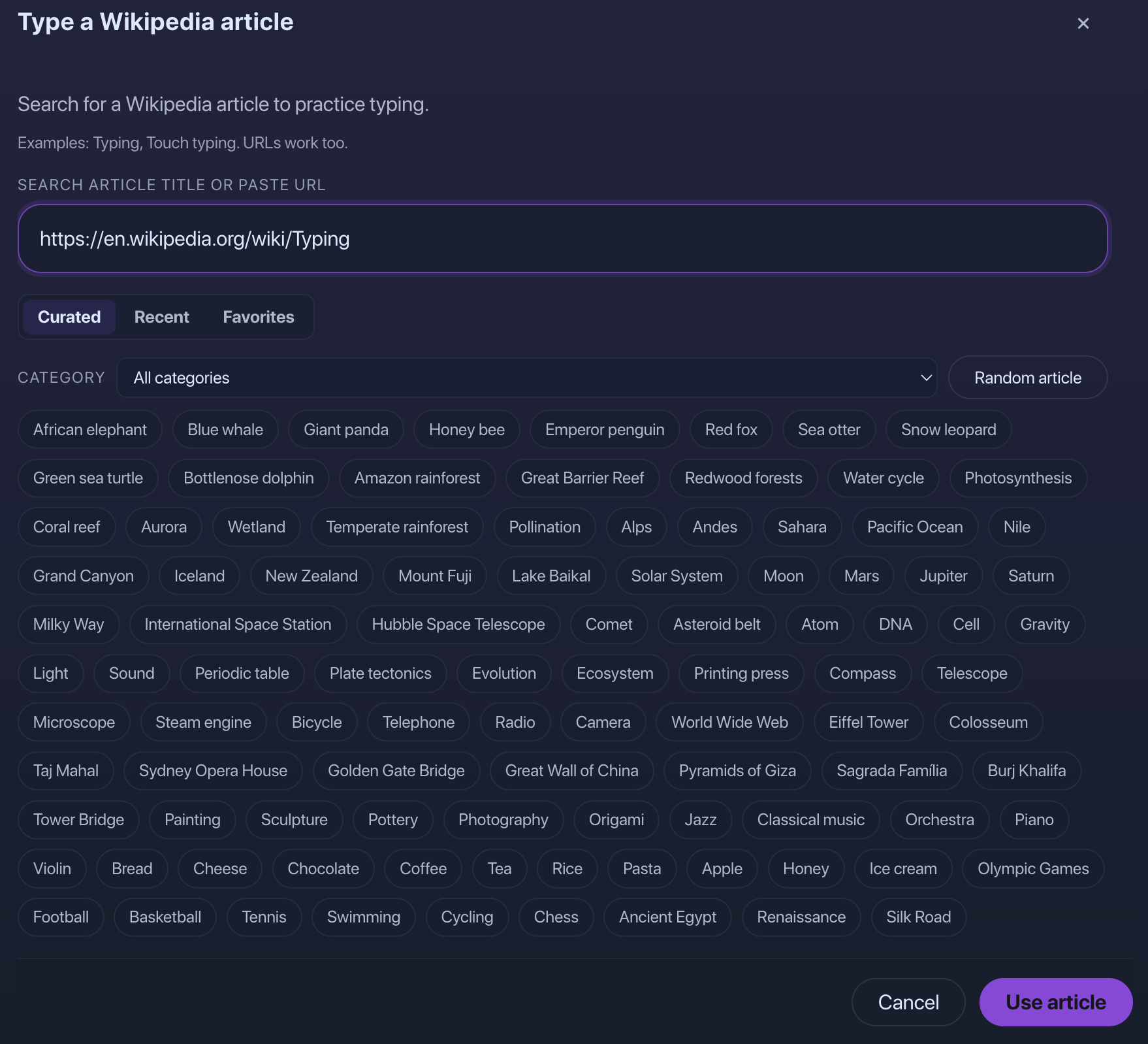
Task: Select the Photosynthesis chip
Action: point(1018,478)
